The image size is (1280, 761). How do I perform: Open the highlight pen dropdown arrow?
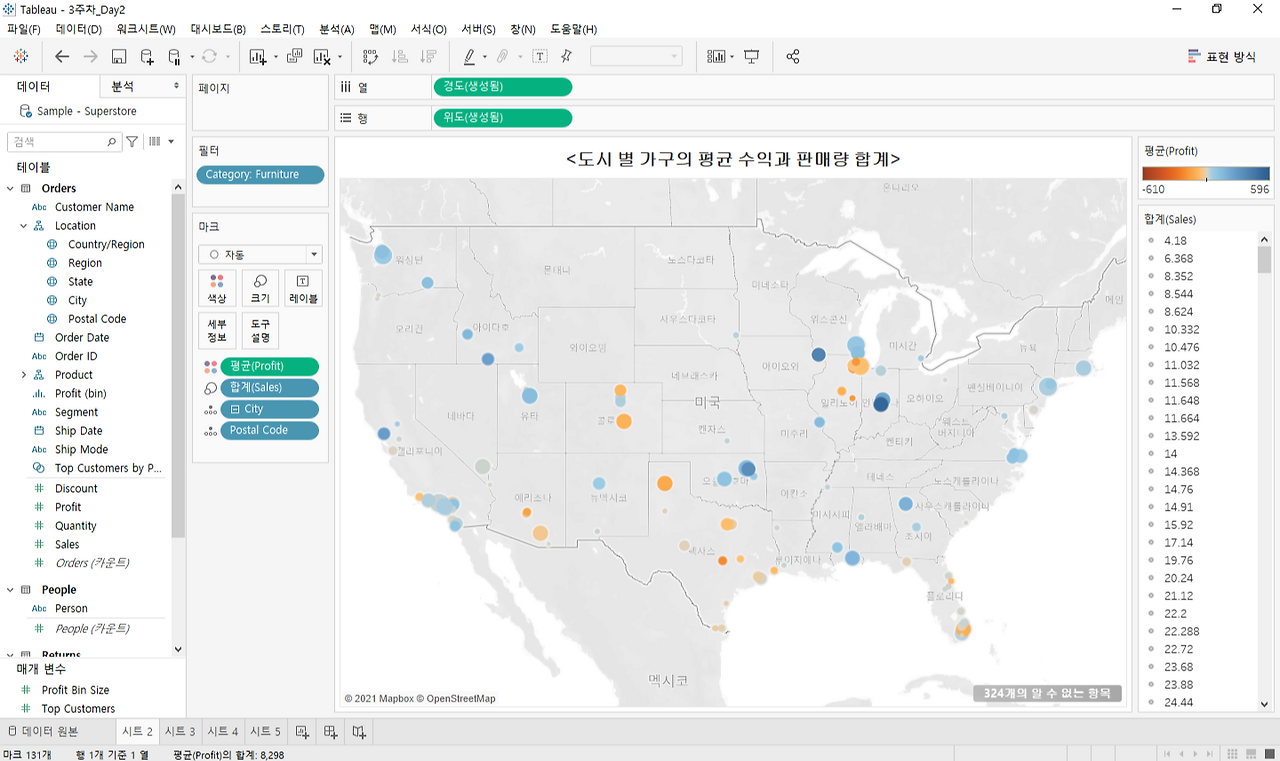484,57
